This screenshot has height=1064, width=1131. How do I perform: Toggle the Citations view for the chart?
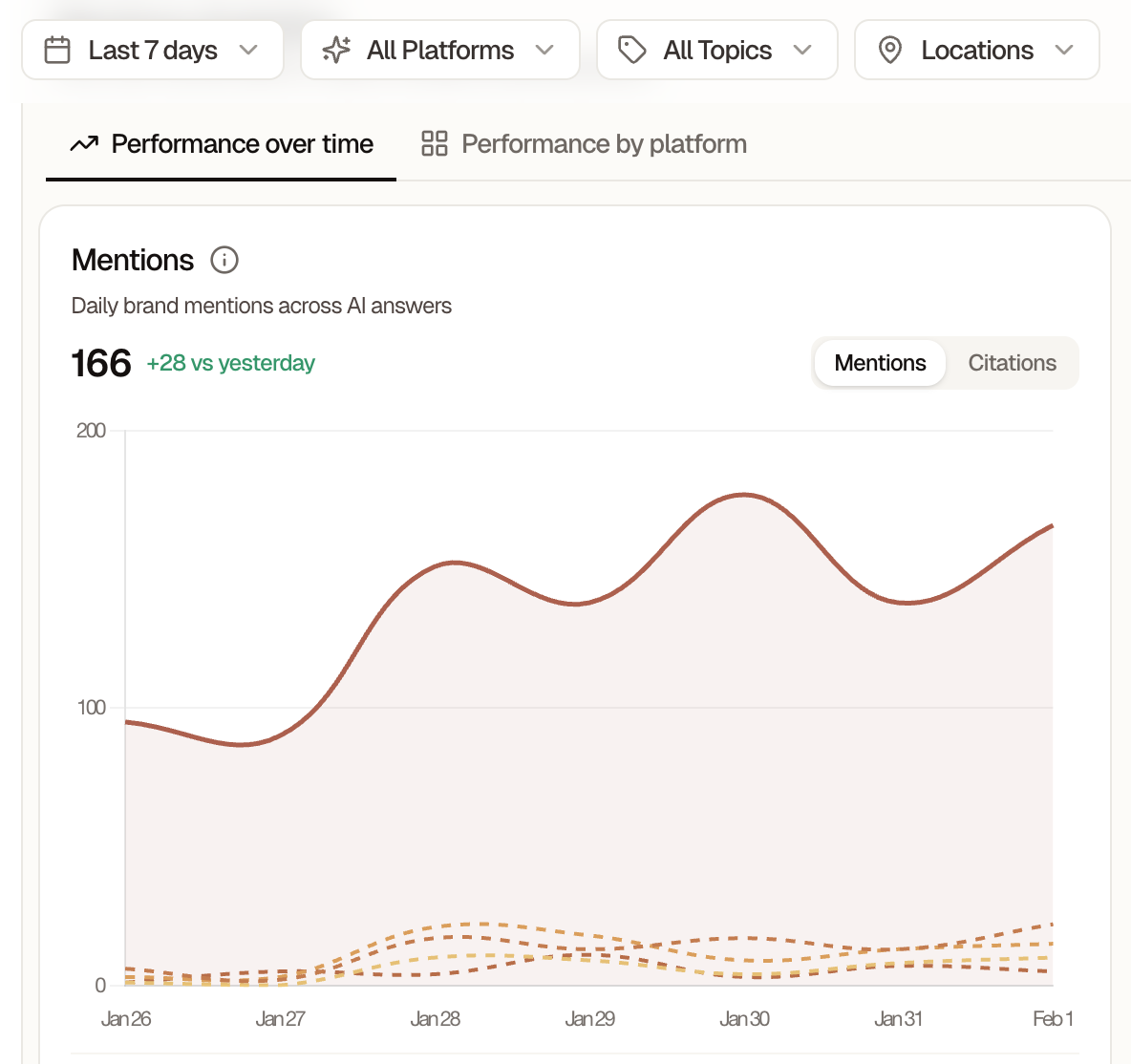[x=1012, y=363]
